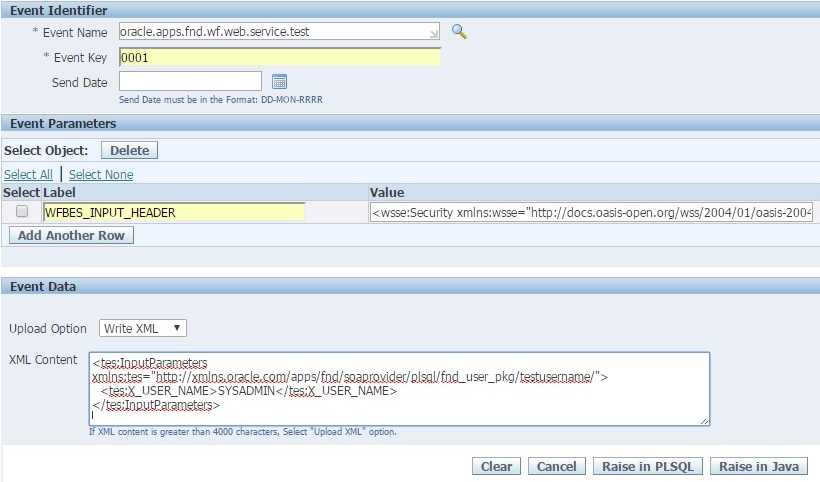Viewport: 820px width, 482px height.
Task: Click inside the XML Content text area
Action: pos(399,389)
